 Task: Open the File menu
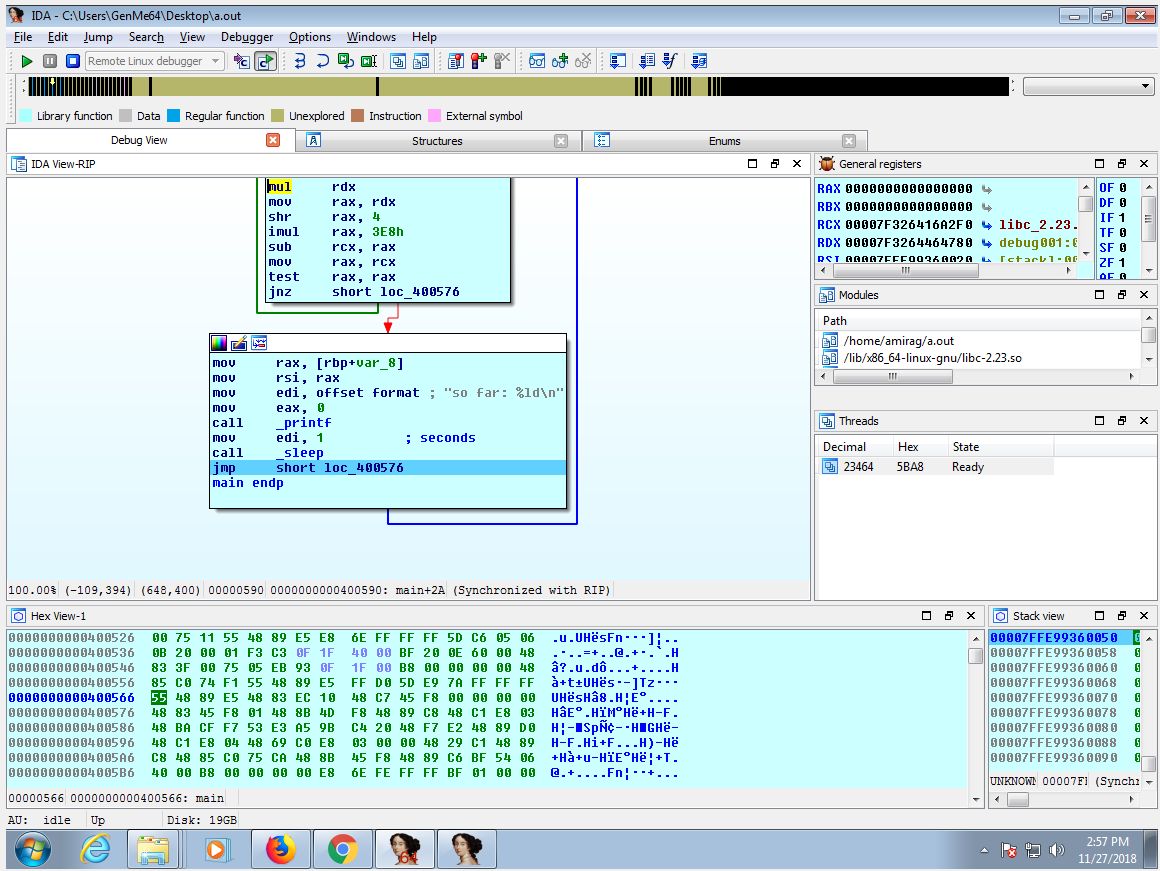[x=23, y=37]
